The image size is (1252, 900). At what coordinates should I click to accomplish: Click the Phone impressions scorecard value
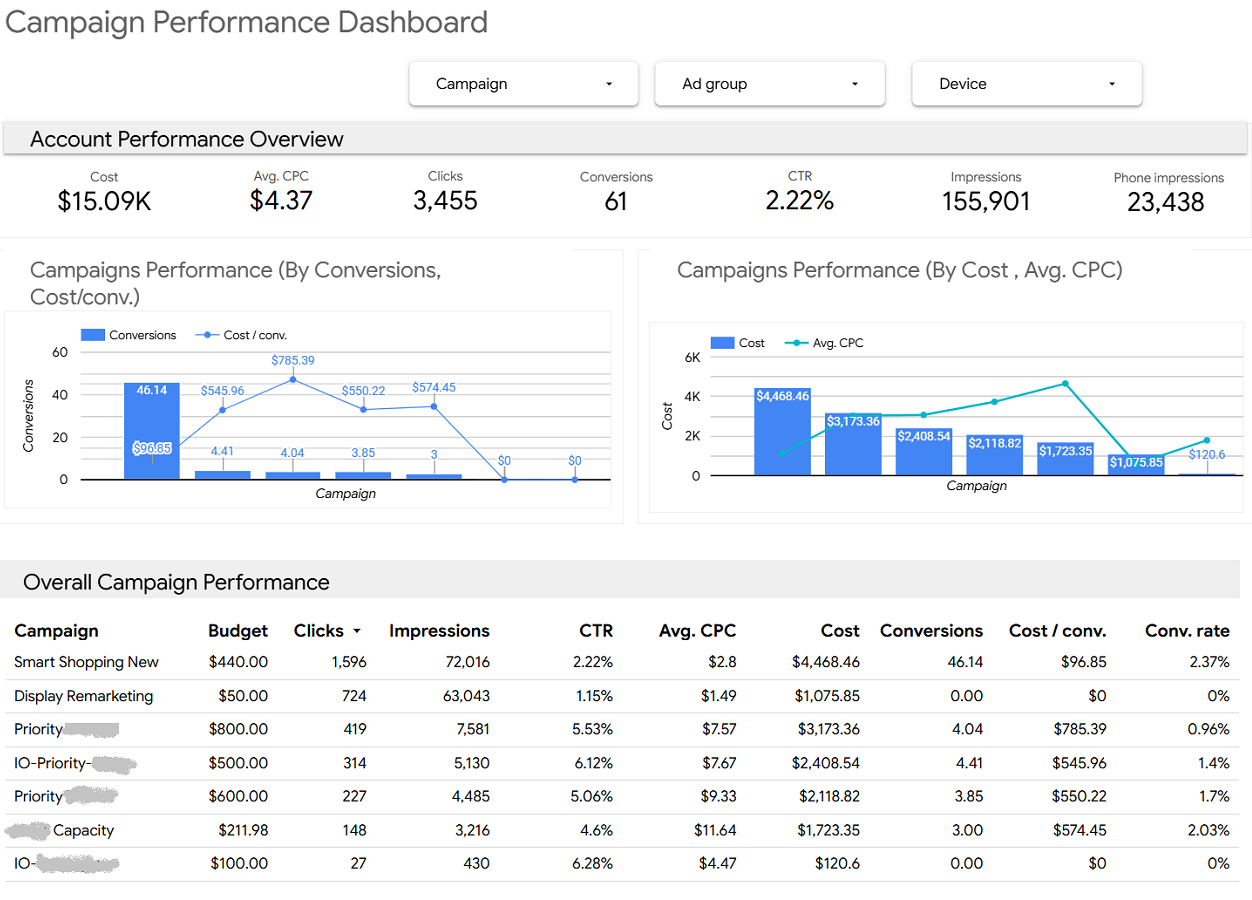(x=1166, y=202)
